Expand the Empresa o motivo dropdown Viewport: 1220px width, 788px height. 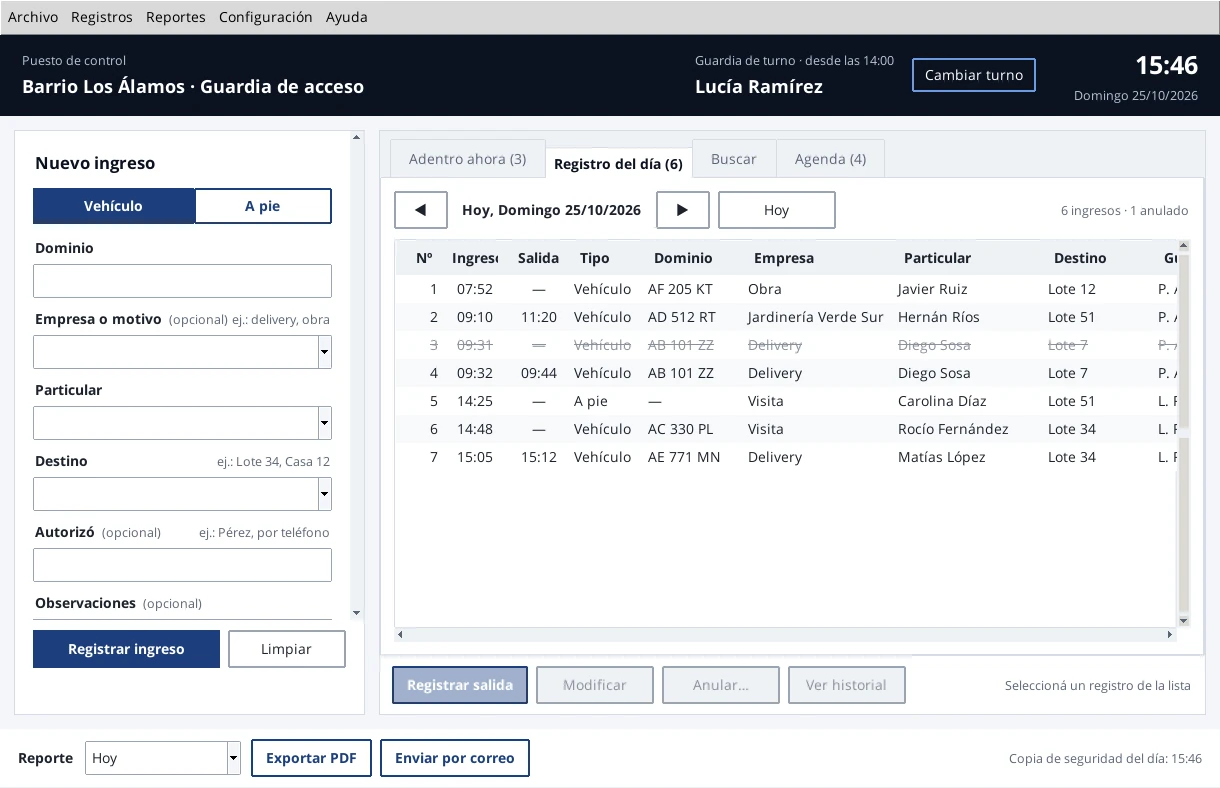tap(324, 352)
